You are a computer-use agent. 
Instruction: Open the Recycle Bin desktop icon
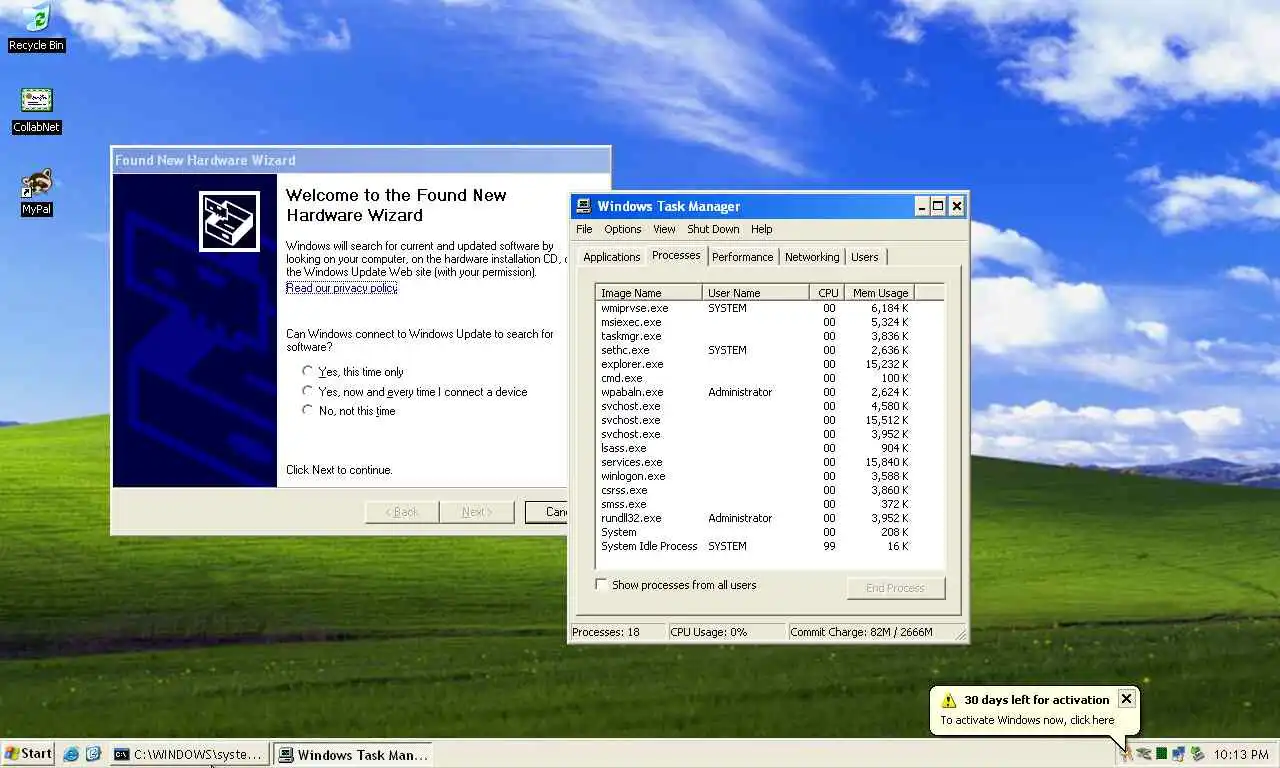tap(36, 27)
